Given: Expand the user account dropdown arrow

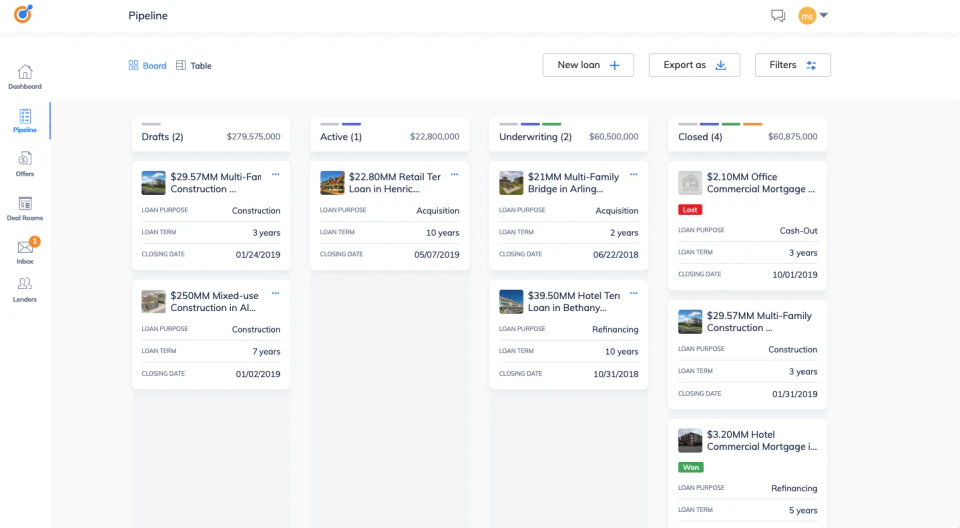Looking at the screenshot, I should pyautogui.click(x=824, y=16).
